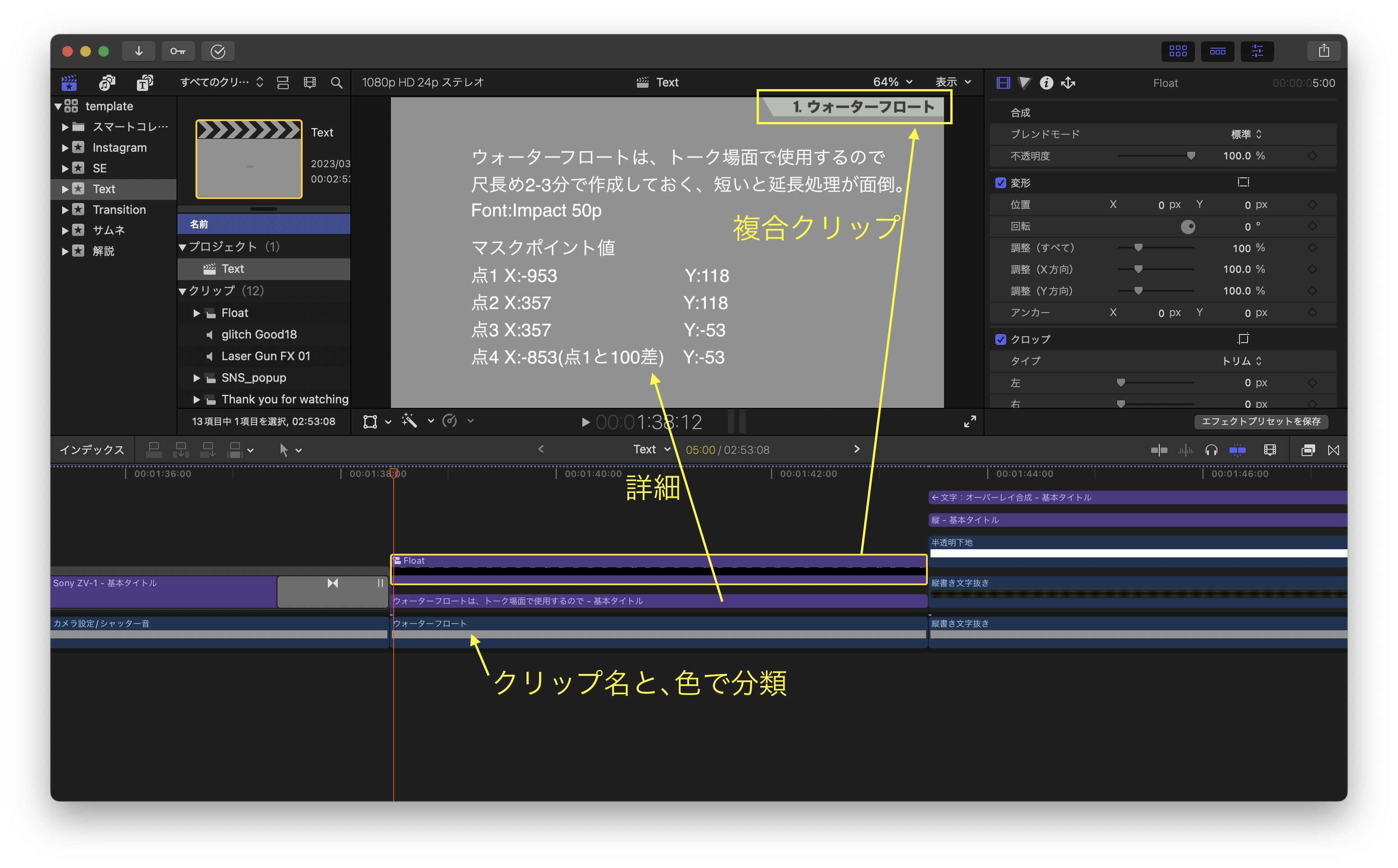Uncheck the 変形 transform checkbox
This screenshot has height=868, width=1398.
pos(1001,182)
